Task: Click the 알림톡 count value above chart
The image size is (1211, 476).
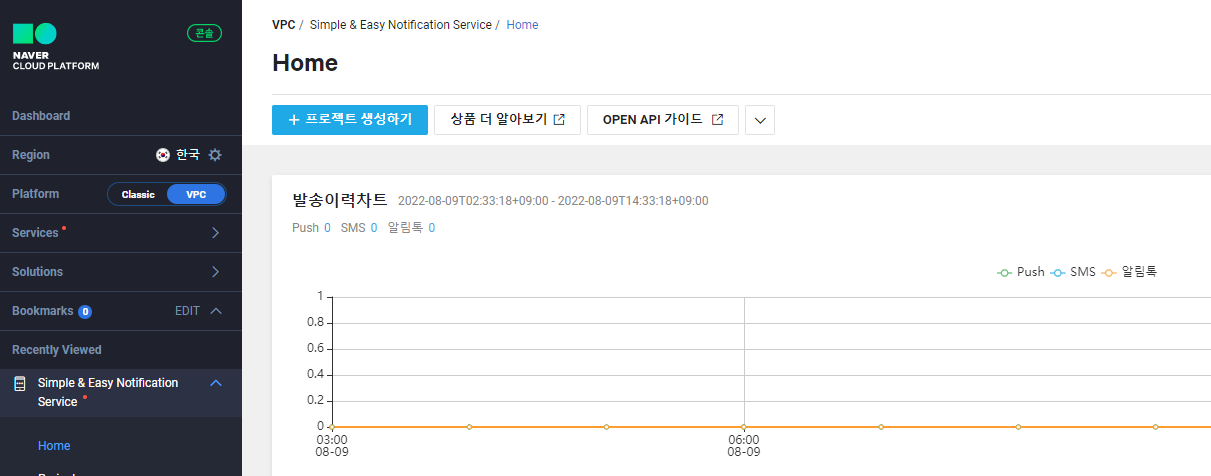Action: click(x=432, y=228)
